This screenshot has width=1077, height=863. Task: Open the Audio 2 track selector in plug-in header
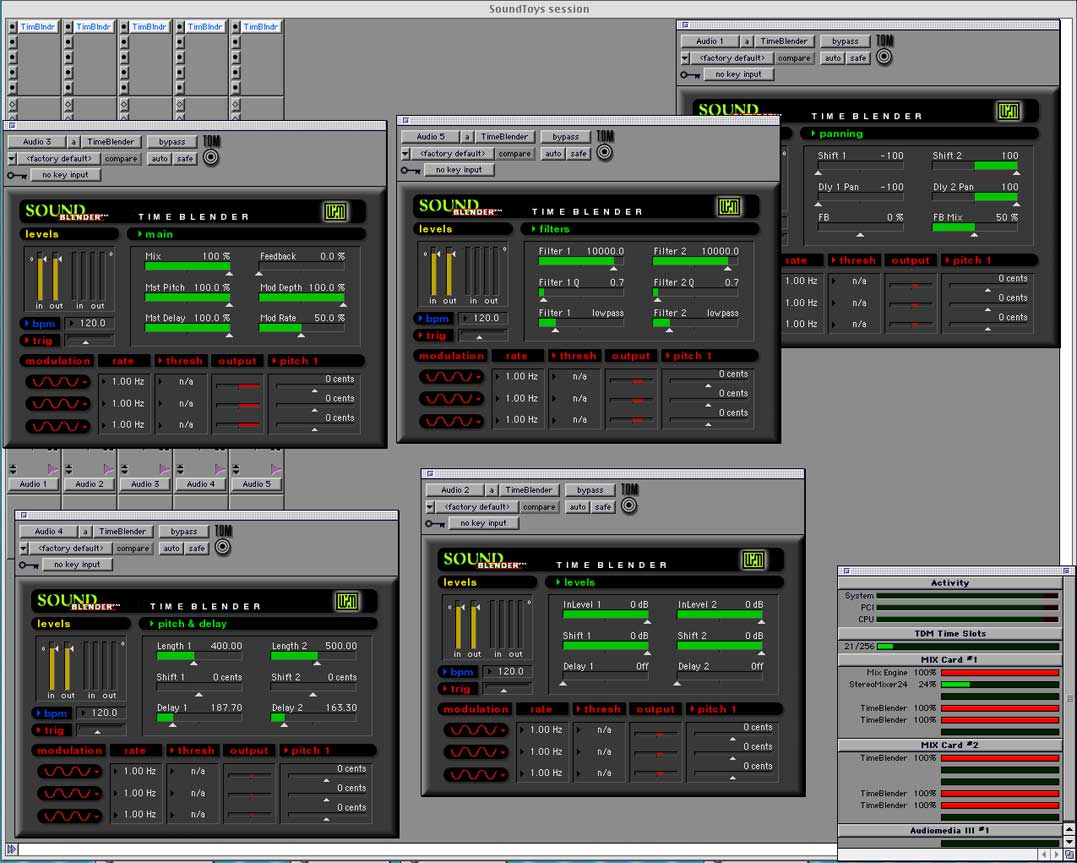coord(454,490)
